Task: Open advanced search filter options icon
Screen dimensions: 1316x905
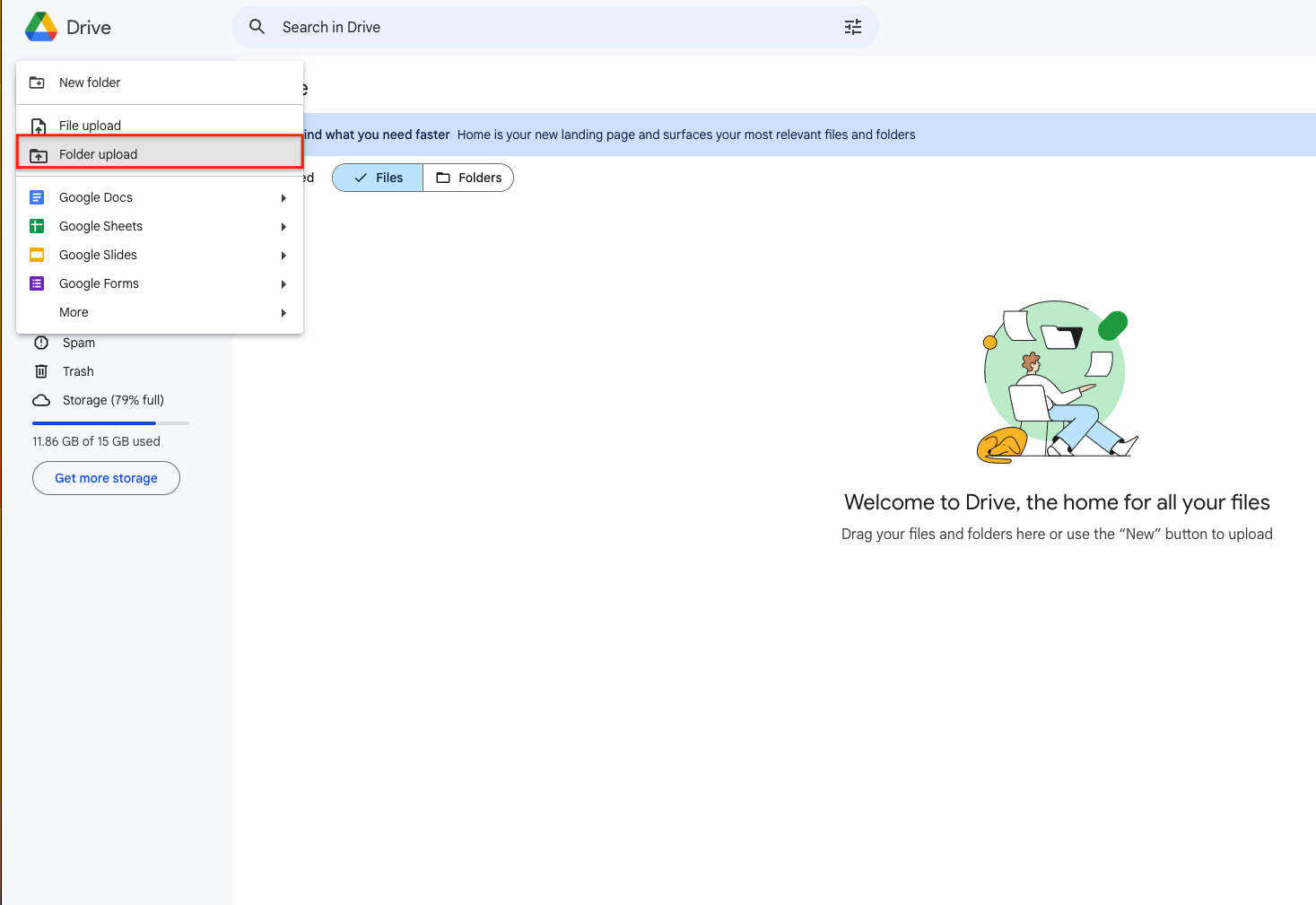Action: pyautogui.click(x=853, y=27)
